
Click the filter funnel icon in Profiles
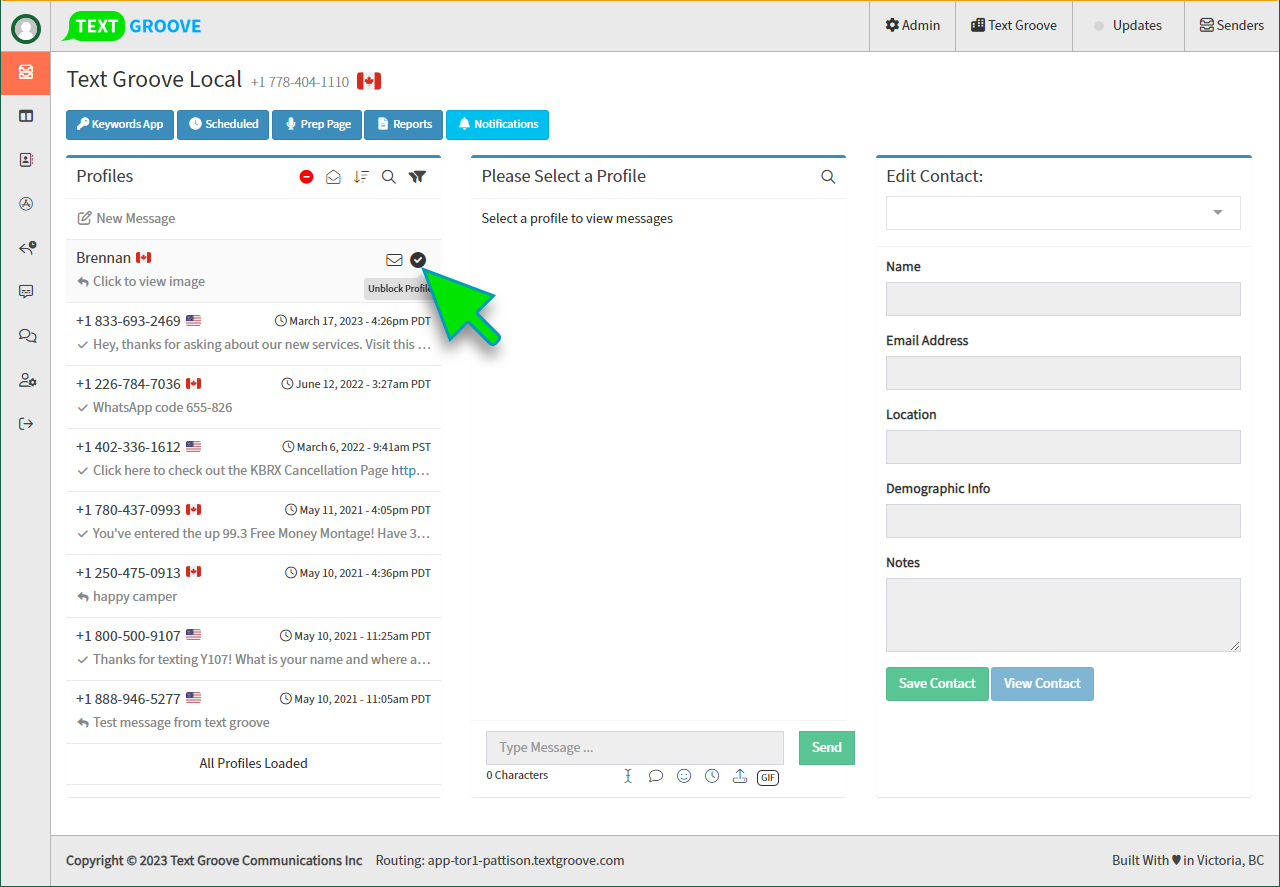[418, 177]
